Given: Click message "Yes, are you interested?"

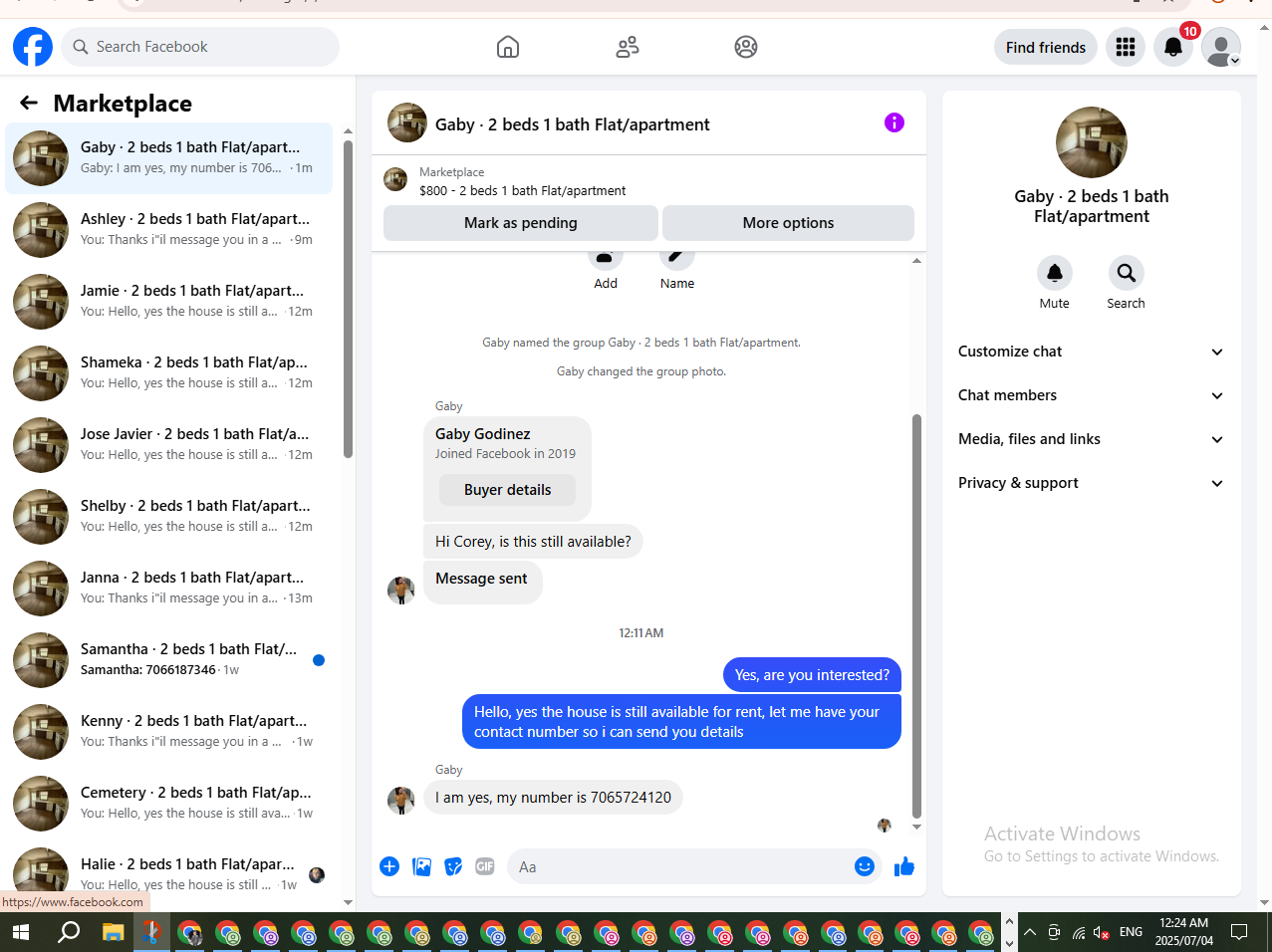Looking at the screenshot, I should [x=812, y=674].
